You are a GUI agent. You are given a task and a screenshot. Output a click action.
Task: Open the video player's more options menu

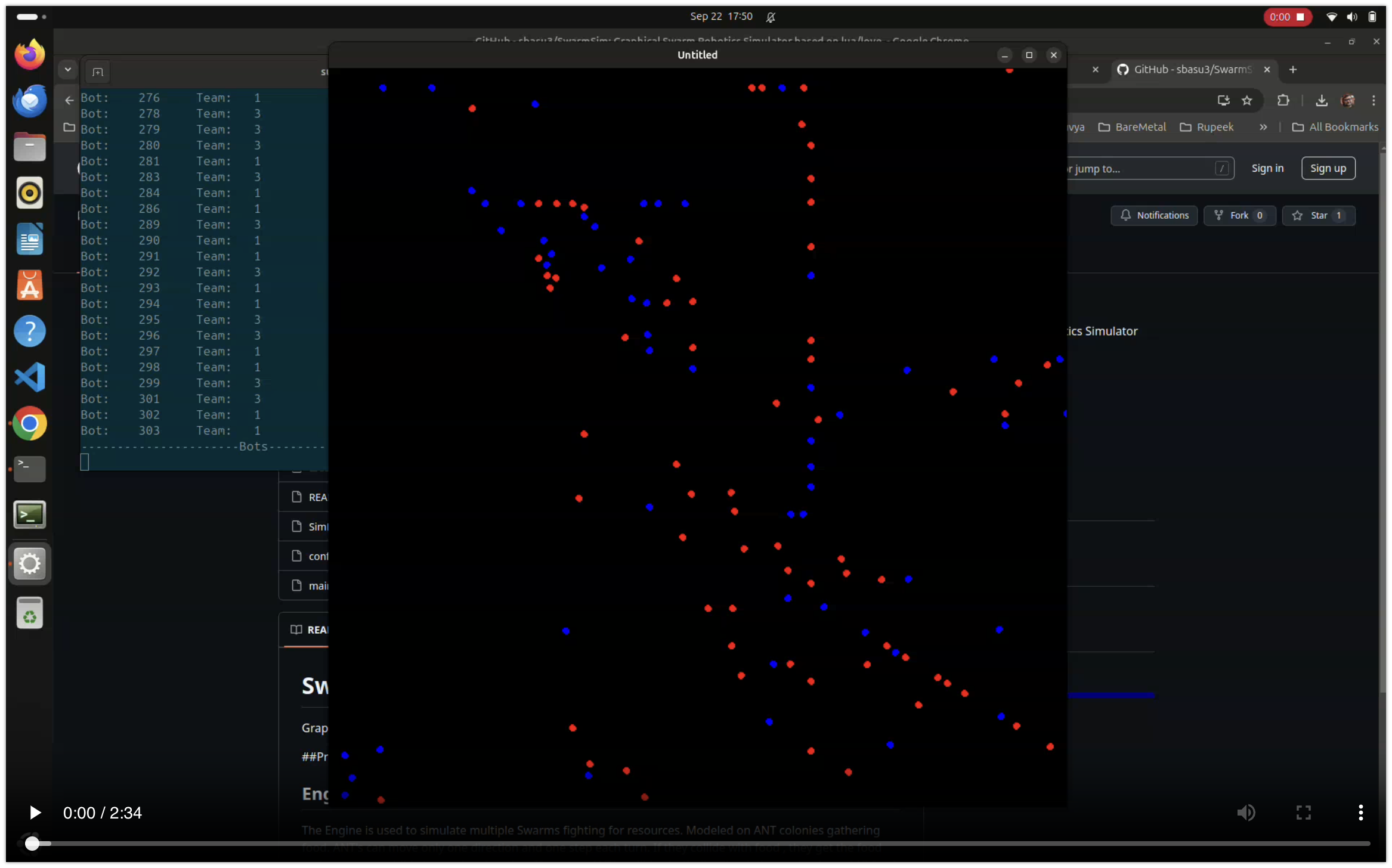[1361, 813]
